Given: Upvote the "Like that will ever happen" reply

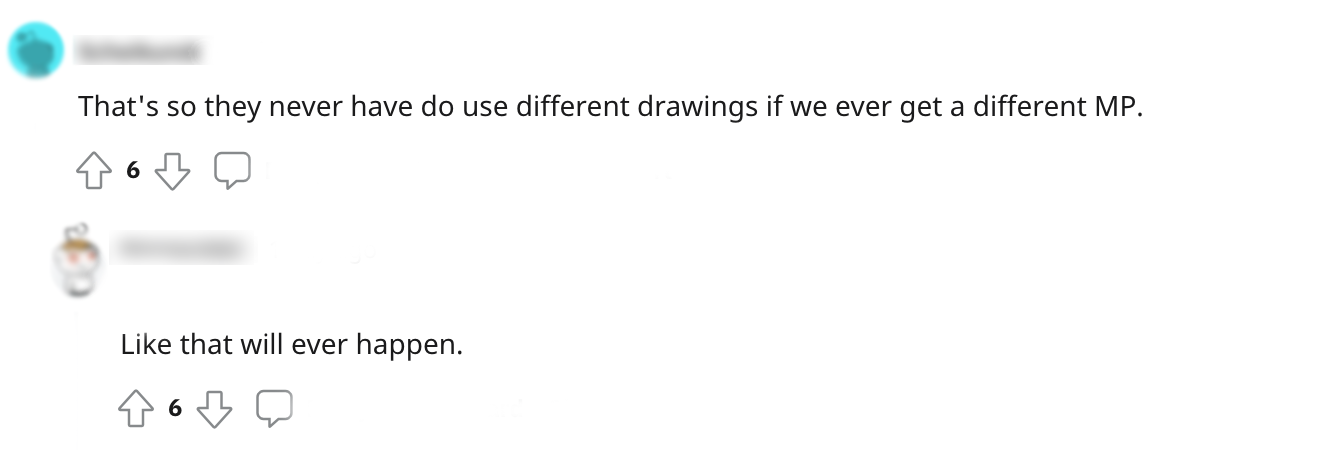Looking at the screenshot, I should pyautogui.click(x=135, y=408).
